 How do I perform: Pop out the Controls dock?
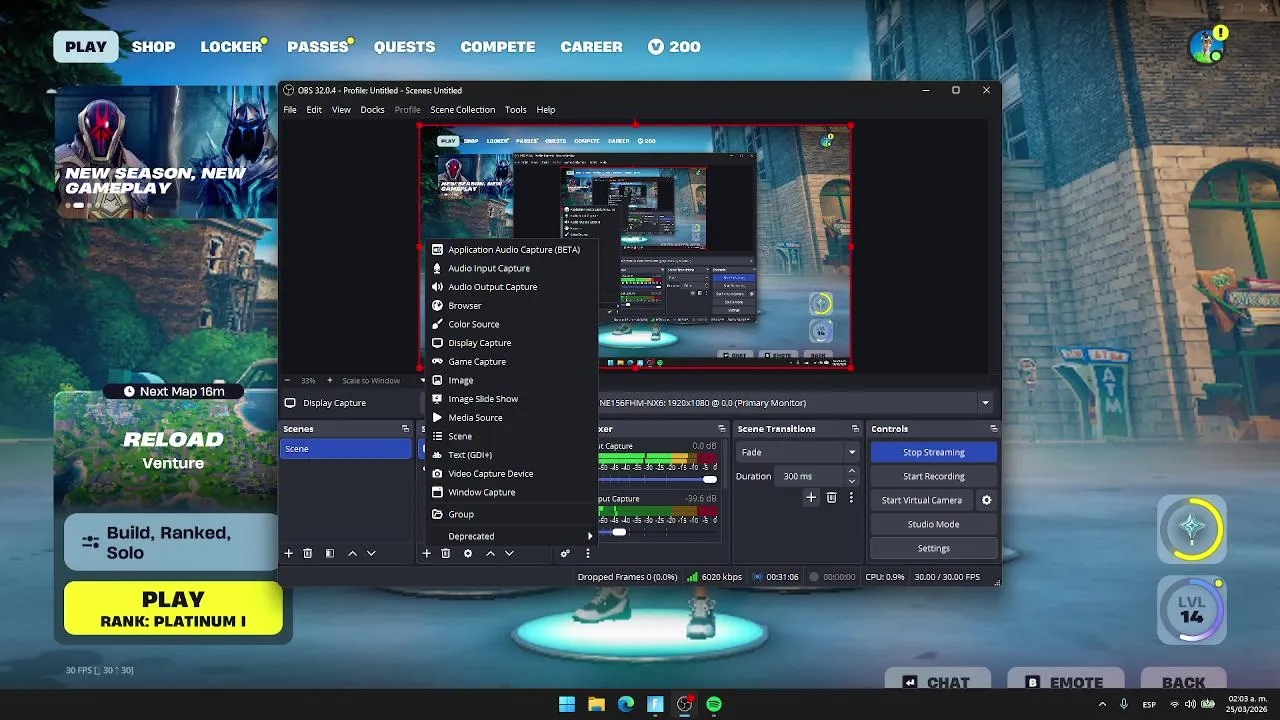tap(993, 429)
